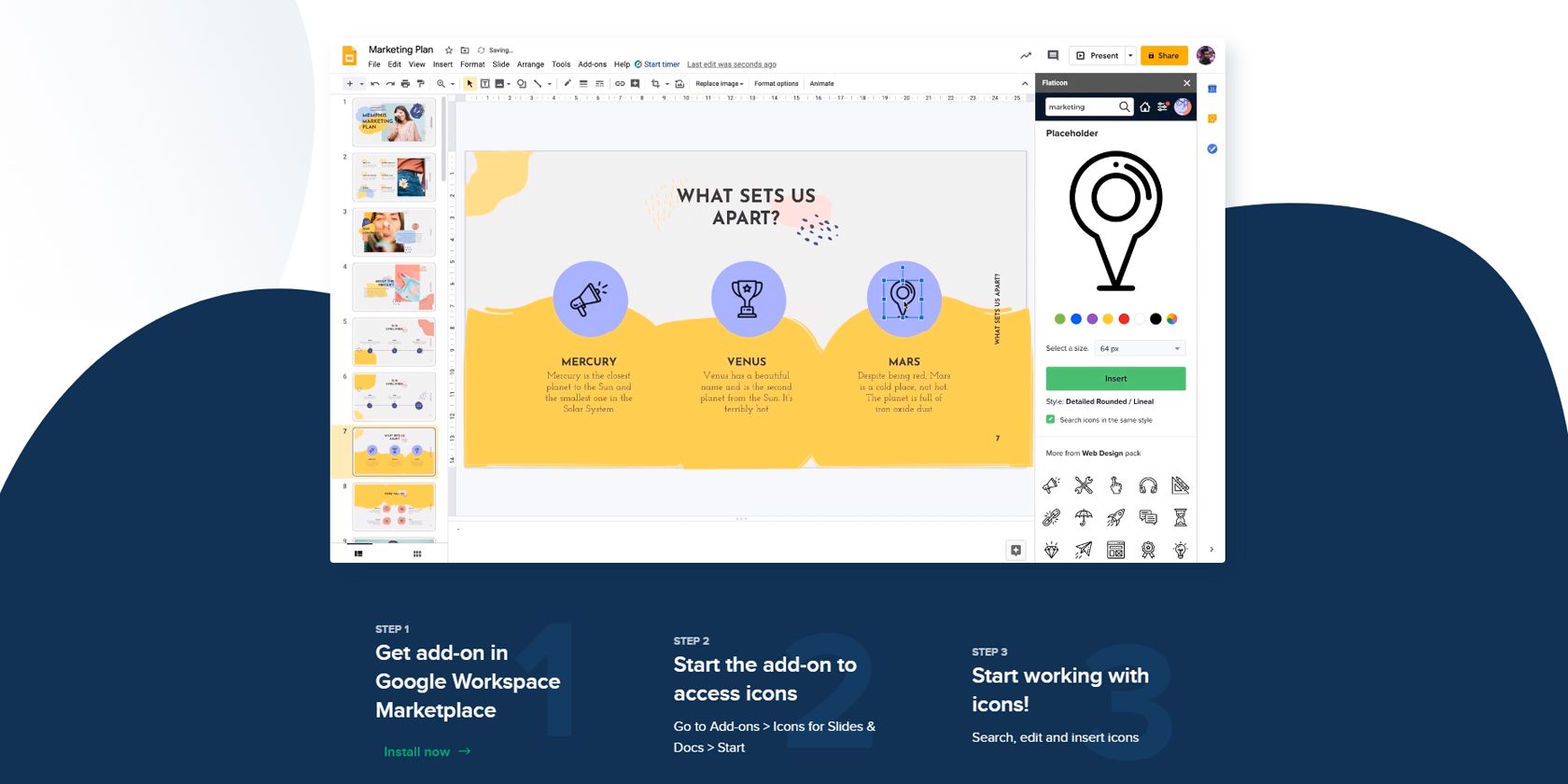Open the Format menu
This screenshot has width=1568, height=784.
(x=472, y=64)
